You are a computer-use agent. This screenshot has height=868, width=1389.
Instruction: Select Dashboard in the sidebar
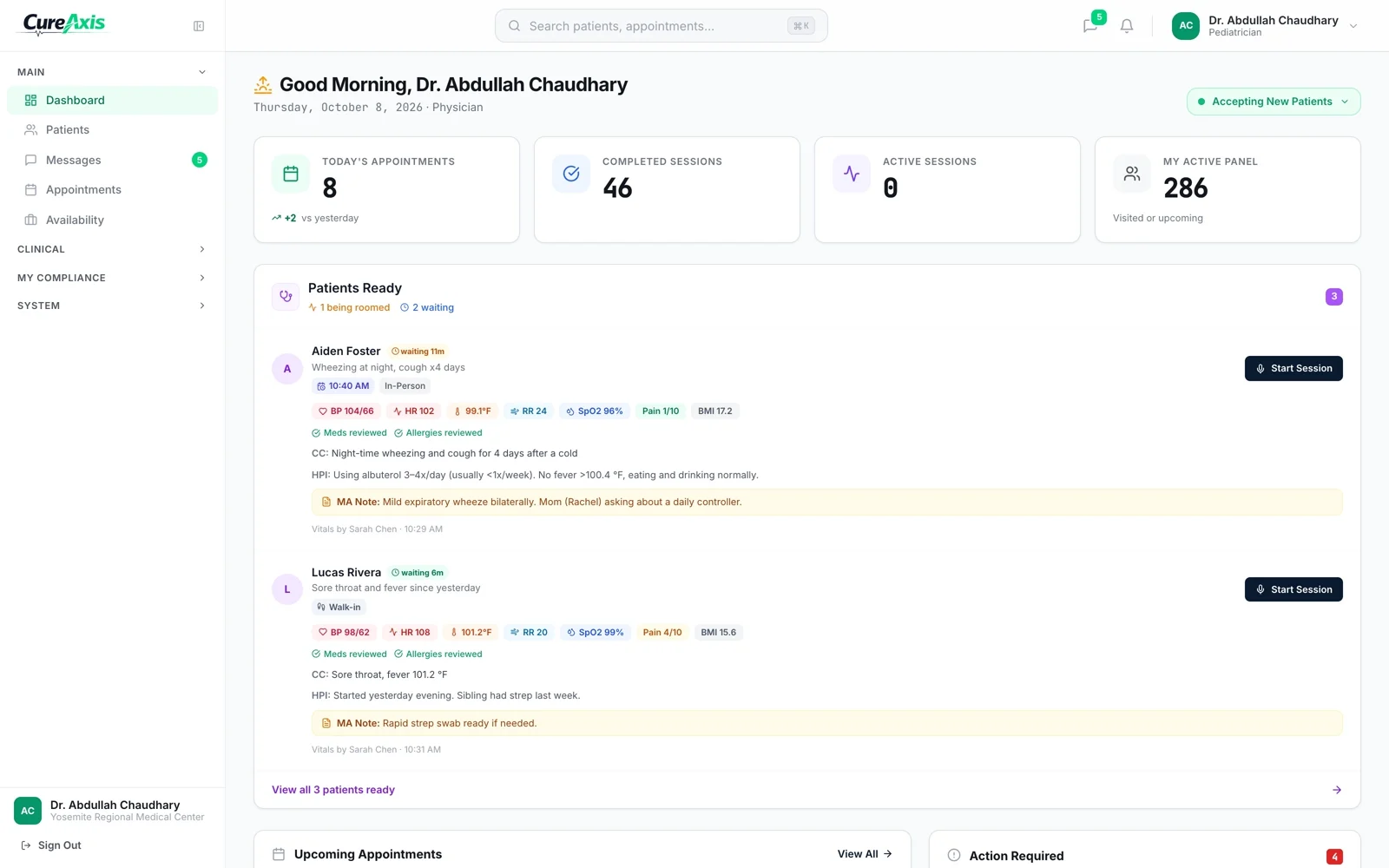pos(112,100)
